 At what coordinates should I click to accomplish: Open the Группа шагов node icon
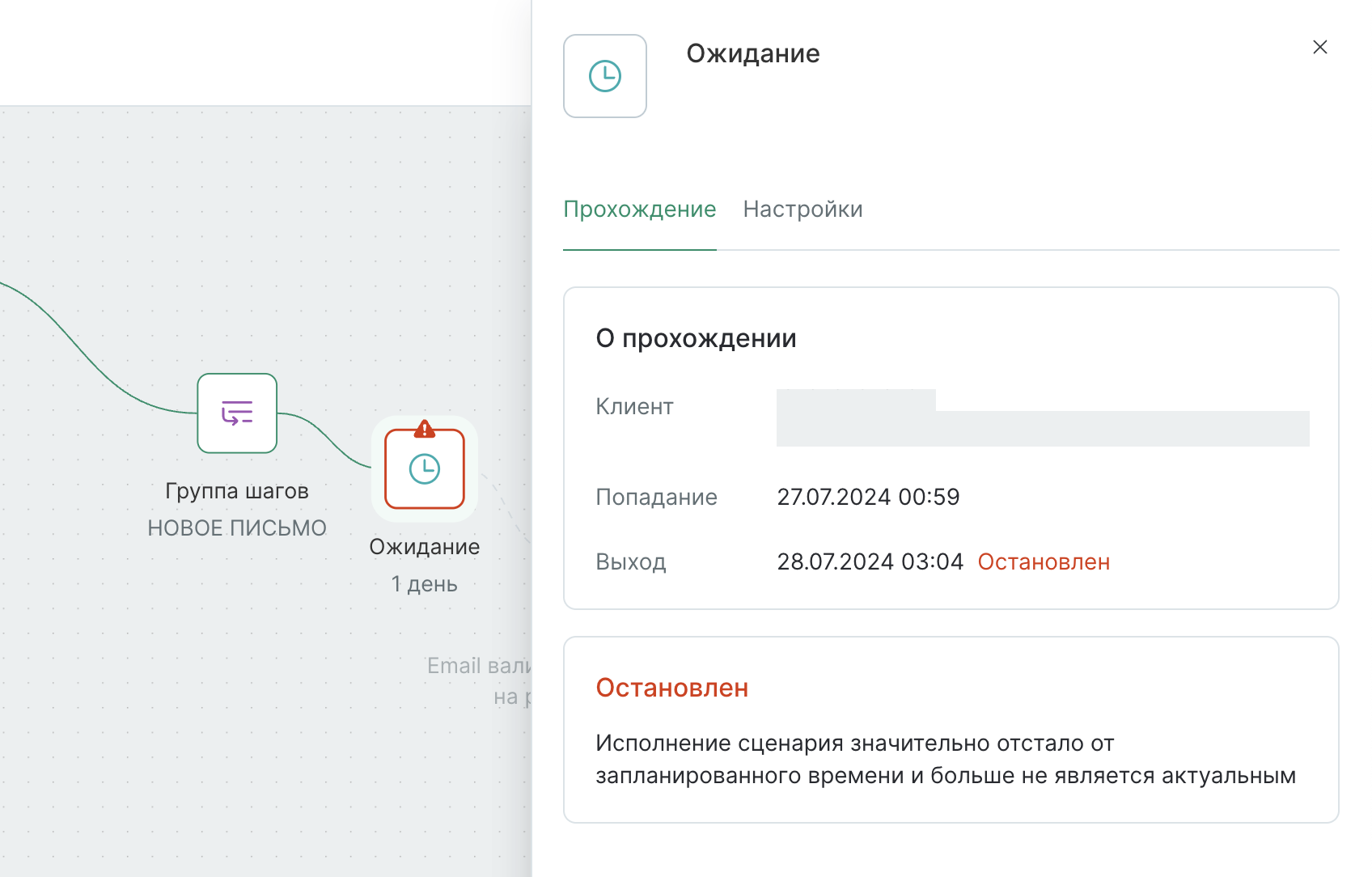click(237, 413)
